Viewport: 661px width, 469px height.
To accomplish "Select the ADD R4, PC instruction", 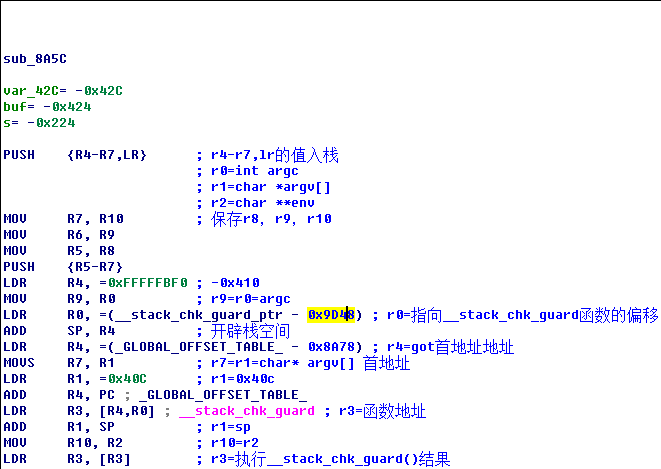I will (x=59, y=395).
